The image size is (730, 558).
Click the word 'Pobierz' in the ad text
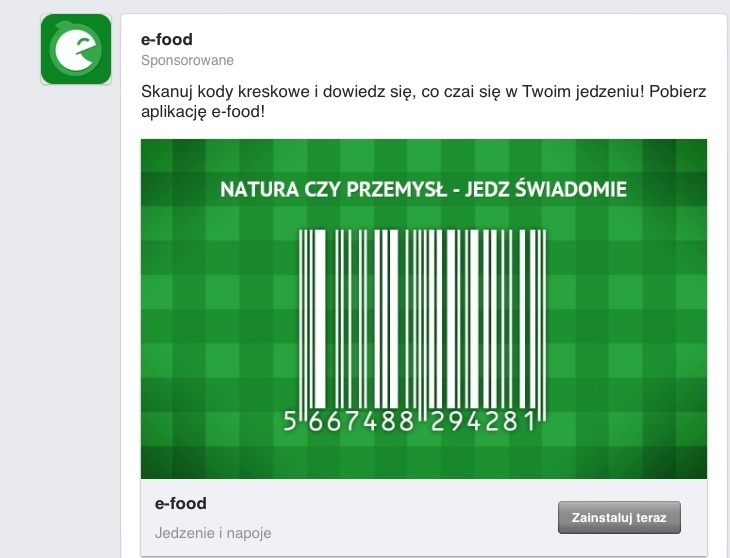(677, 91)
